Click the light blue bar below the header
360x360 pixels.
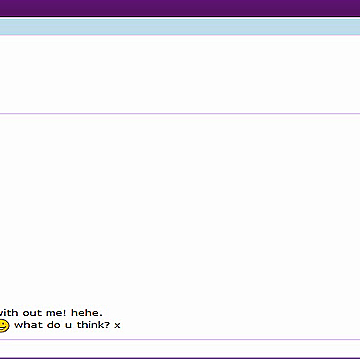[x=180, y=27]
